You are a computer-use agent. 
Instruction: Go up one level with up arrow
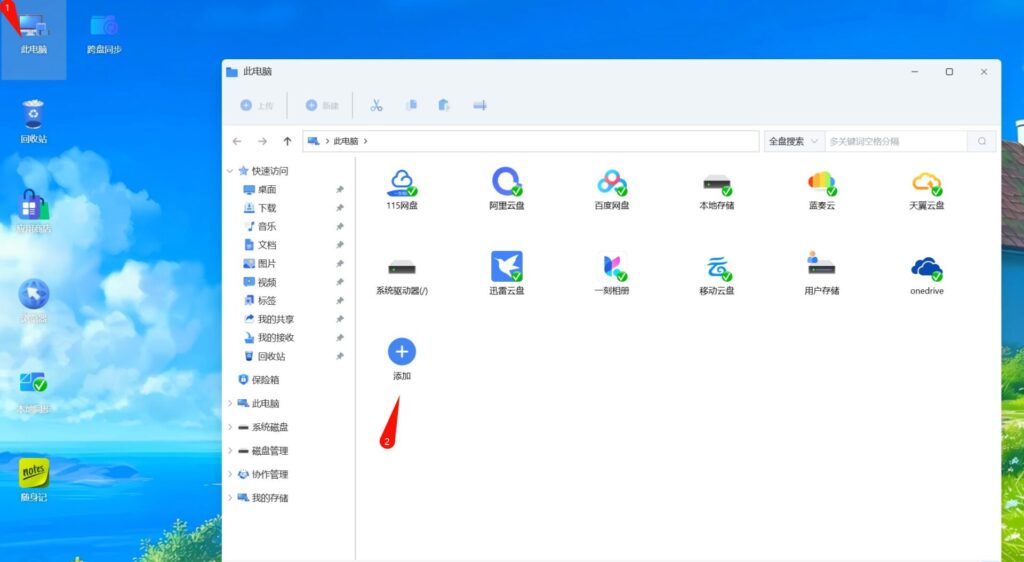[287, 141]
